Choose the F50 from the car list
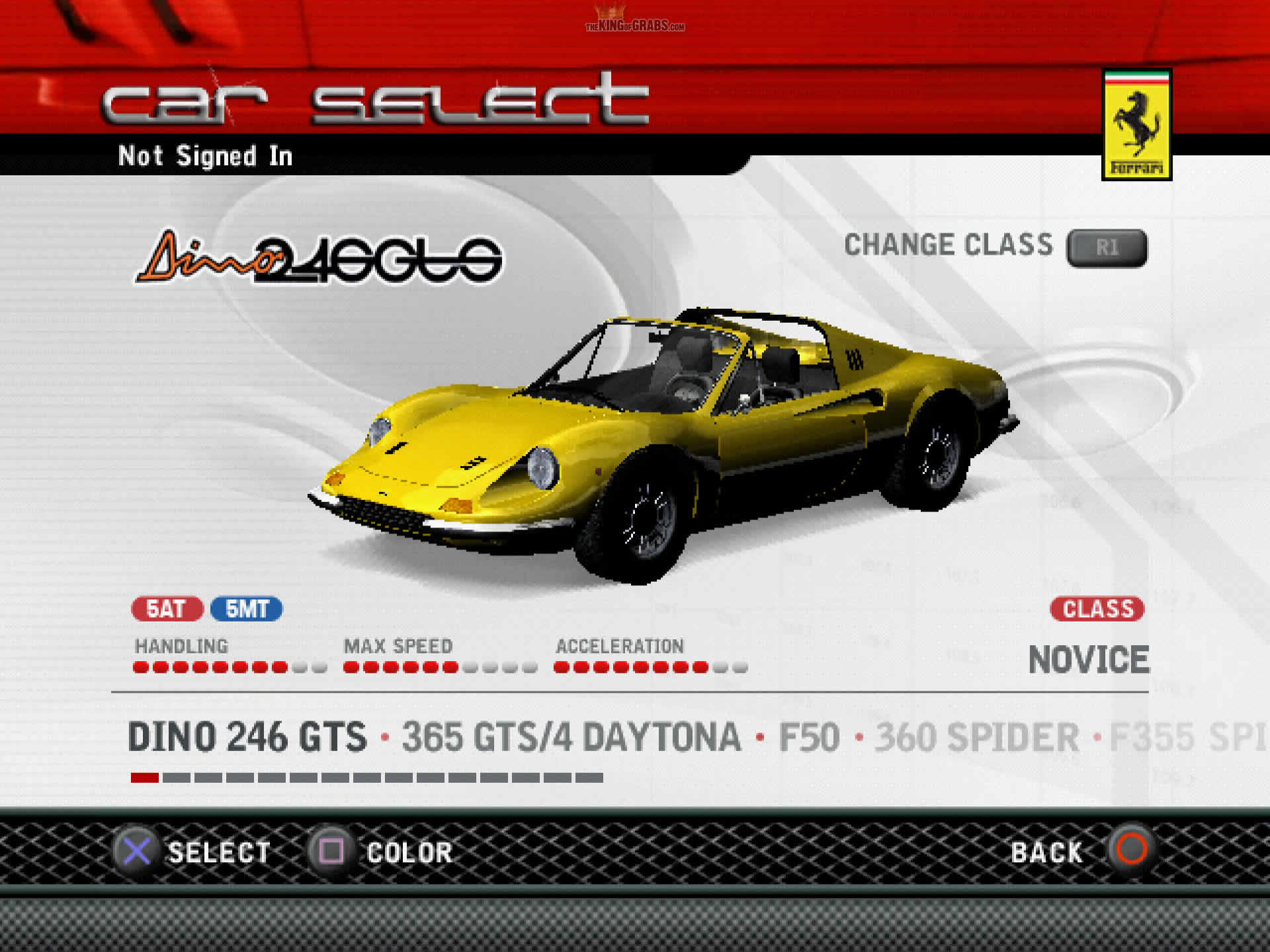Screen dimensions: 1270x952 coord(808,737)
